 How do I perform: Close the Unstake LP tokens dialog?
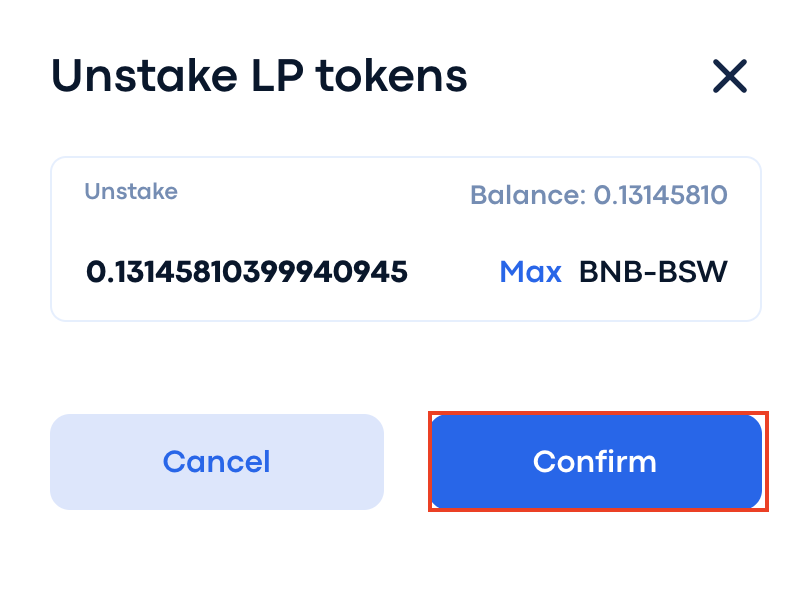(730, 76)
